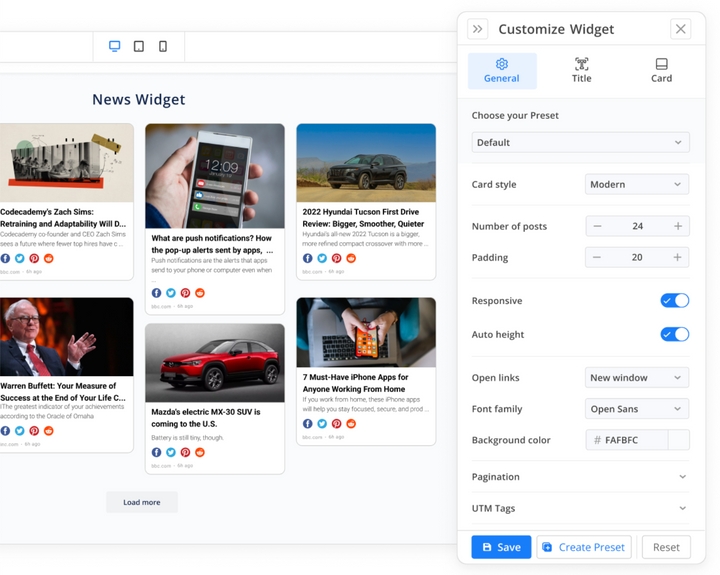Share iPhone Apps article on Facebook
Viewport: 720px width, 575px height.
click(x=308, y=423)
